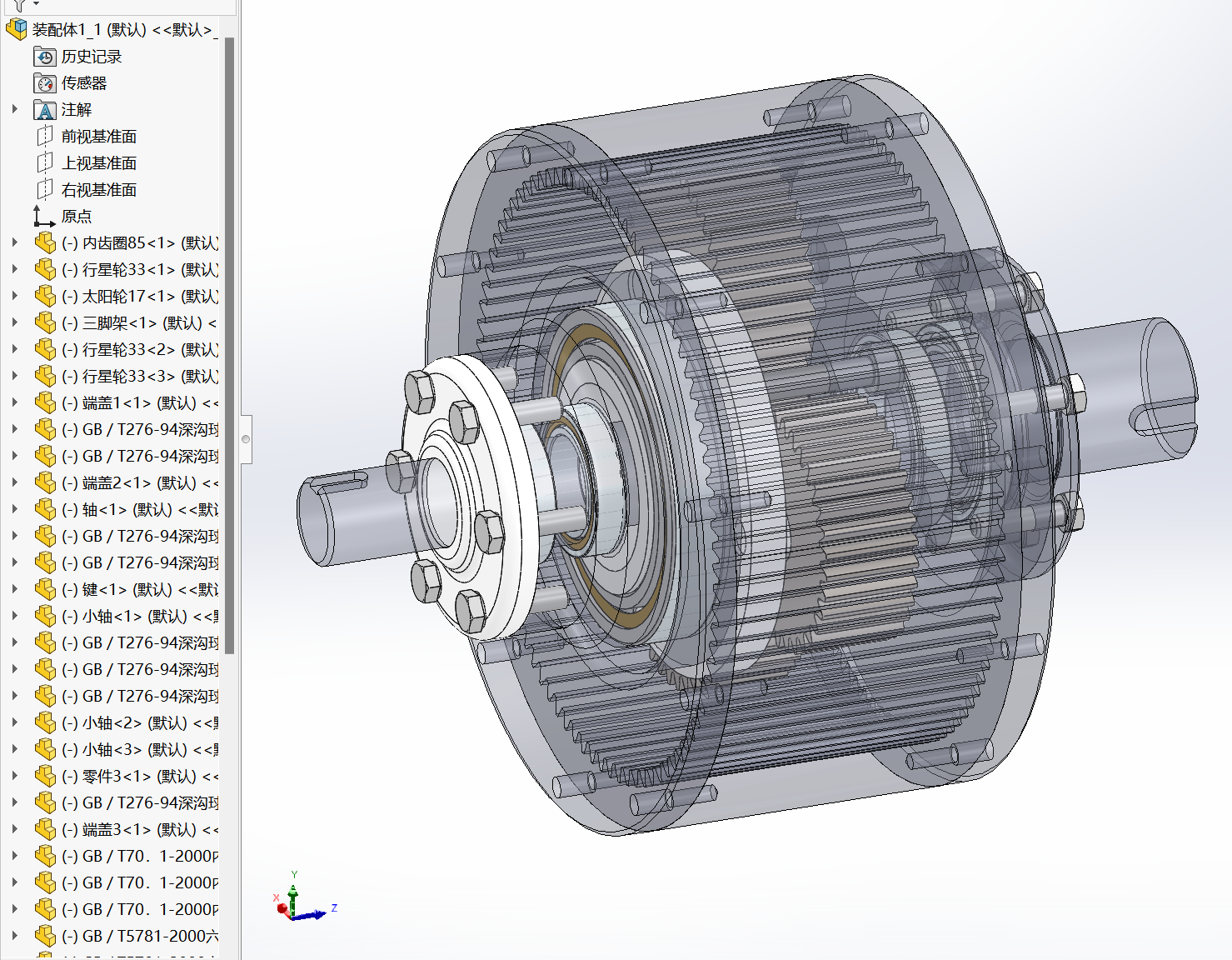Click the 传感器 sensors icon

[x=45, y=83]
